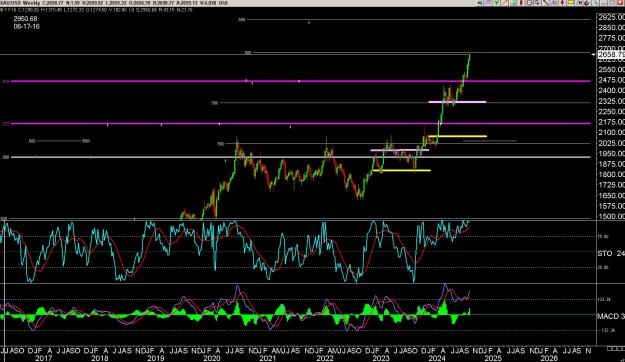Click the 2850.00 price axis label
The height and width of the screenshot is (362, 625).
(611, 28)
